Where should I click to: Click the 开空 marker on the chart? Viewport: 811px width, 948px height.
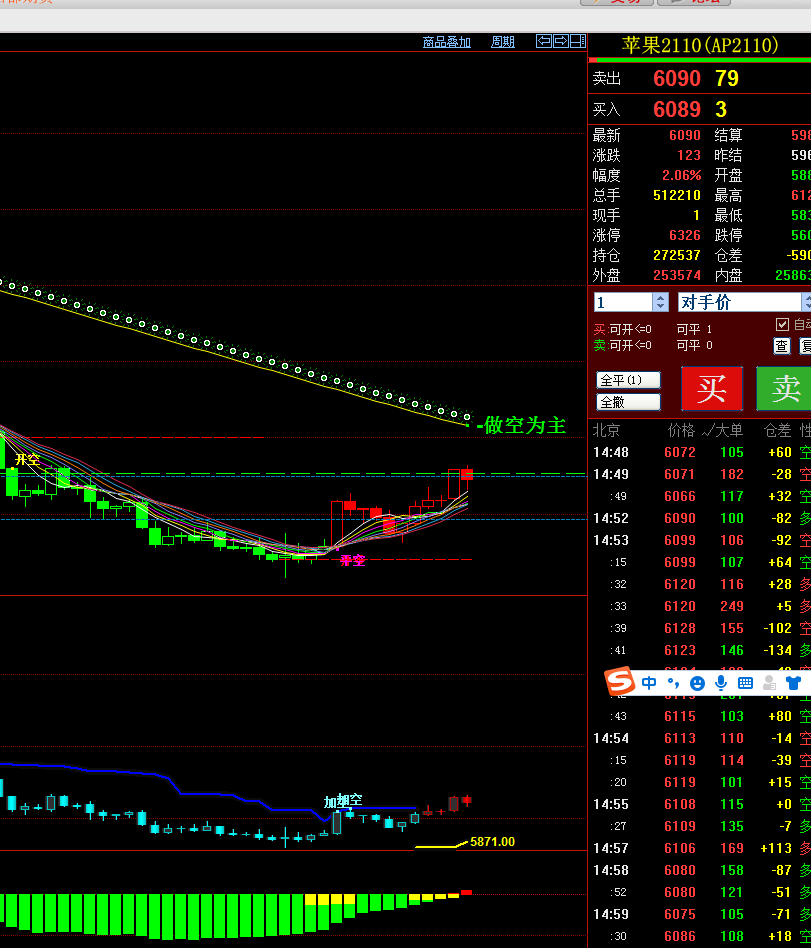point(27,459)
